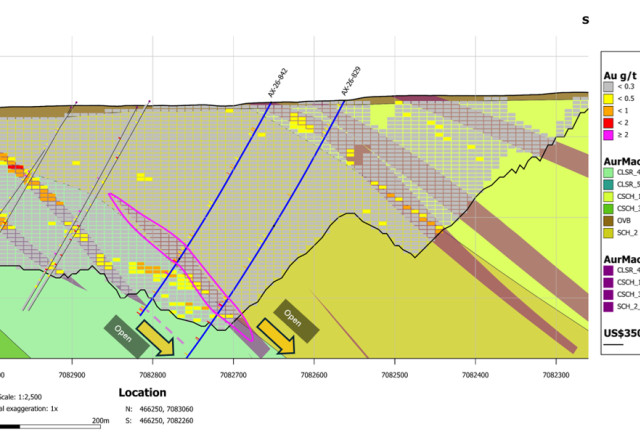Click the 200m scale bar
Viewport: 640px width, 440px height.
click(x=50, y=427)
